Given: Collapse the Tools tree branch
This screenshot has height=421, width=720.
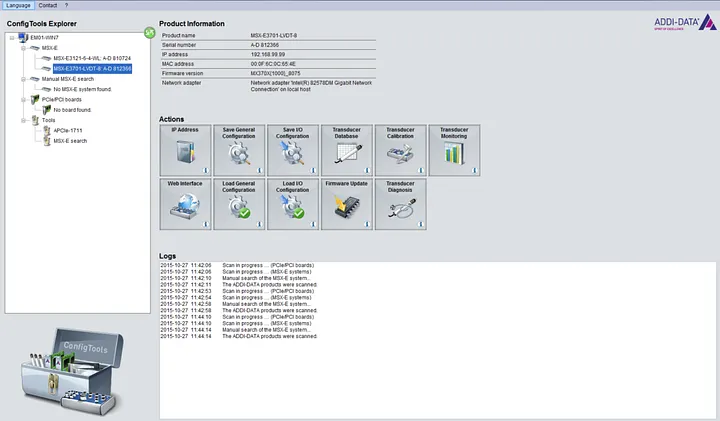Looking at the screenshot, I should click(x=23, y=120).
